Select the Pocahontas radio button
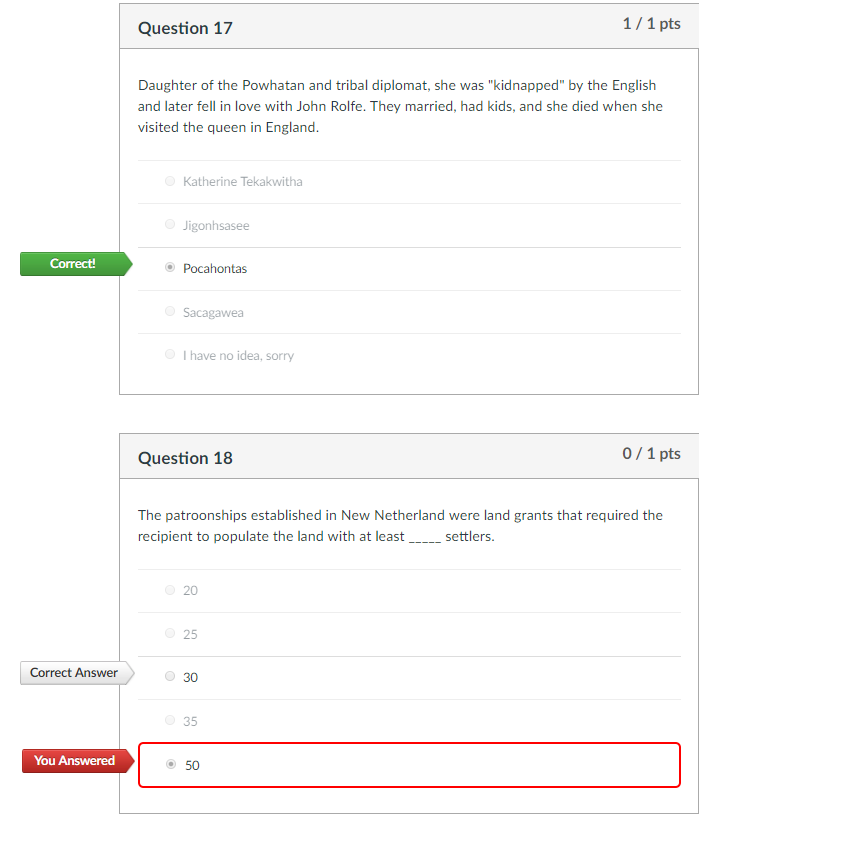 [x=170, y=268]
